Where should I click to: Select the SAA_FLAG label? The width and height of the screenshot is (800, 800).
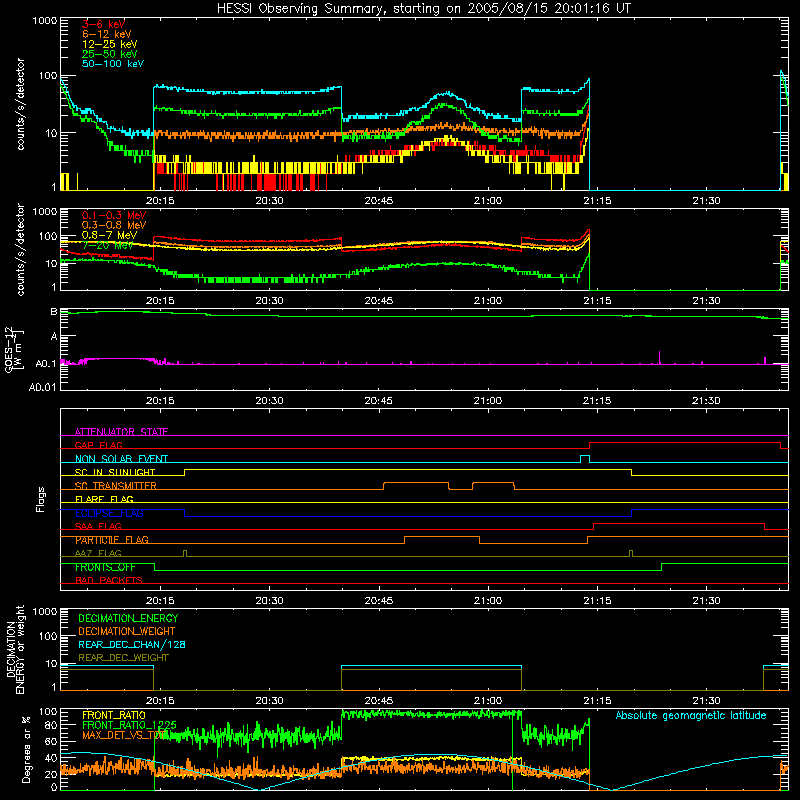point(98,526)
